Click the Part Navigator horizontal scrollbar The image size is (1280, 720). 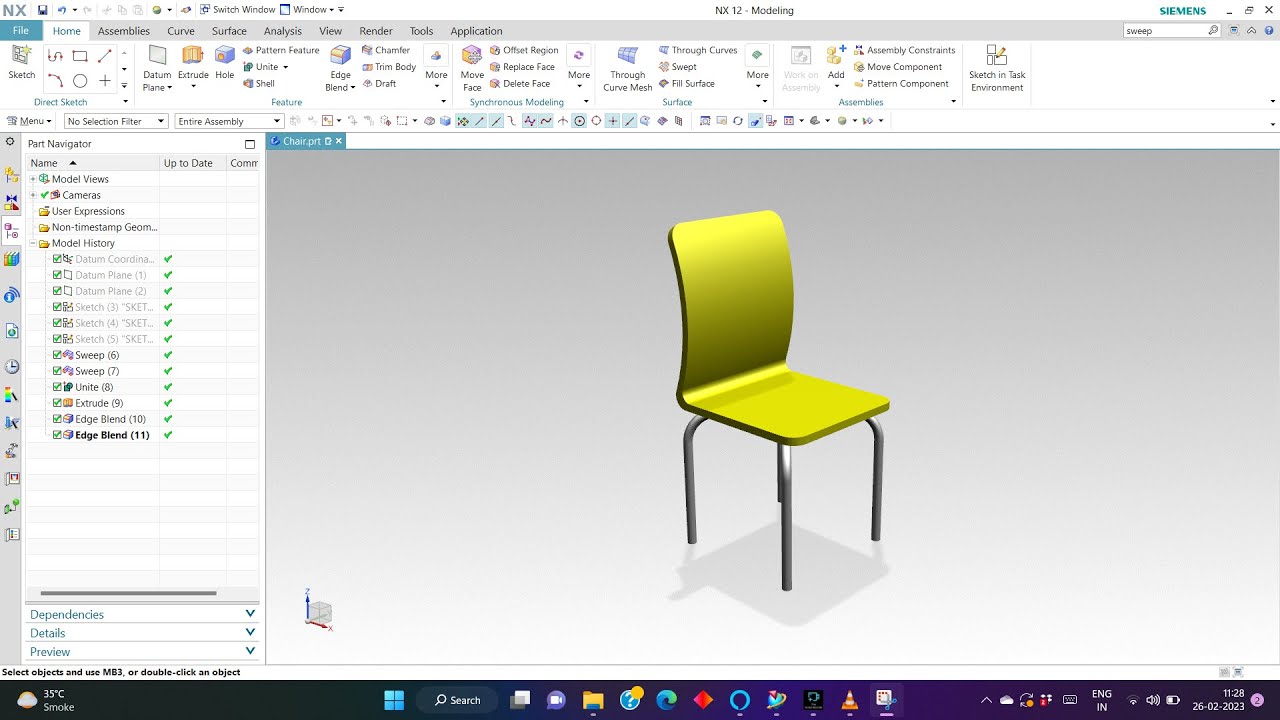click(128, 593)
